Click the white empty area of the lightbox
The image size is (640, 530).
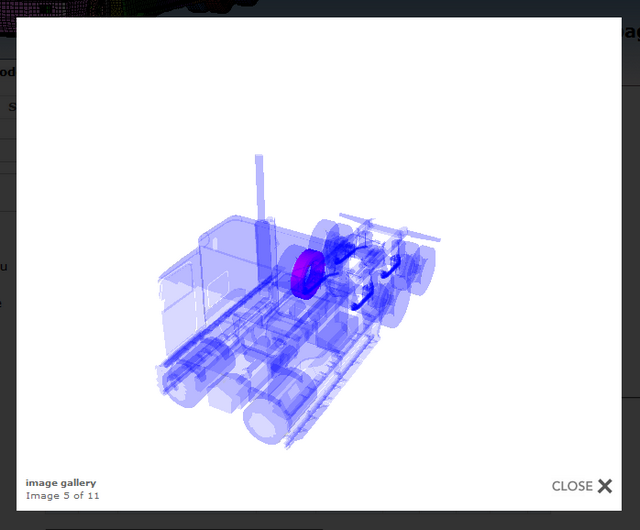point(500,120)
